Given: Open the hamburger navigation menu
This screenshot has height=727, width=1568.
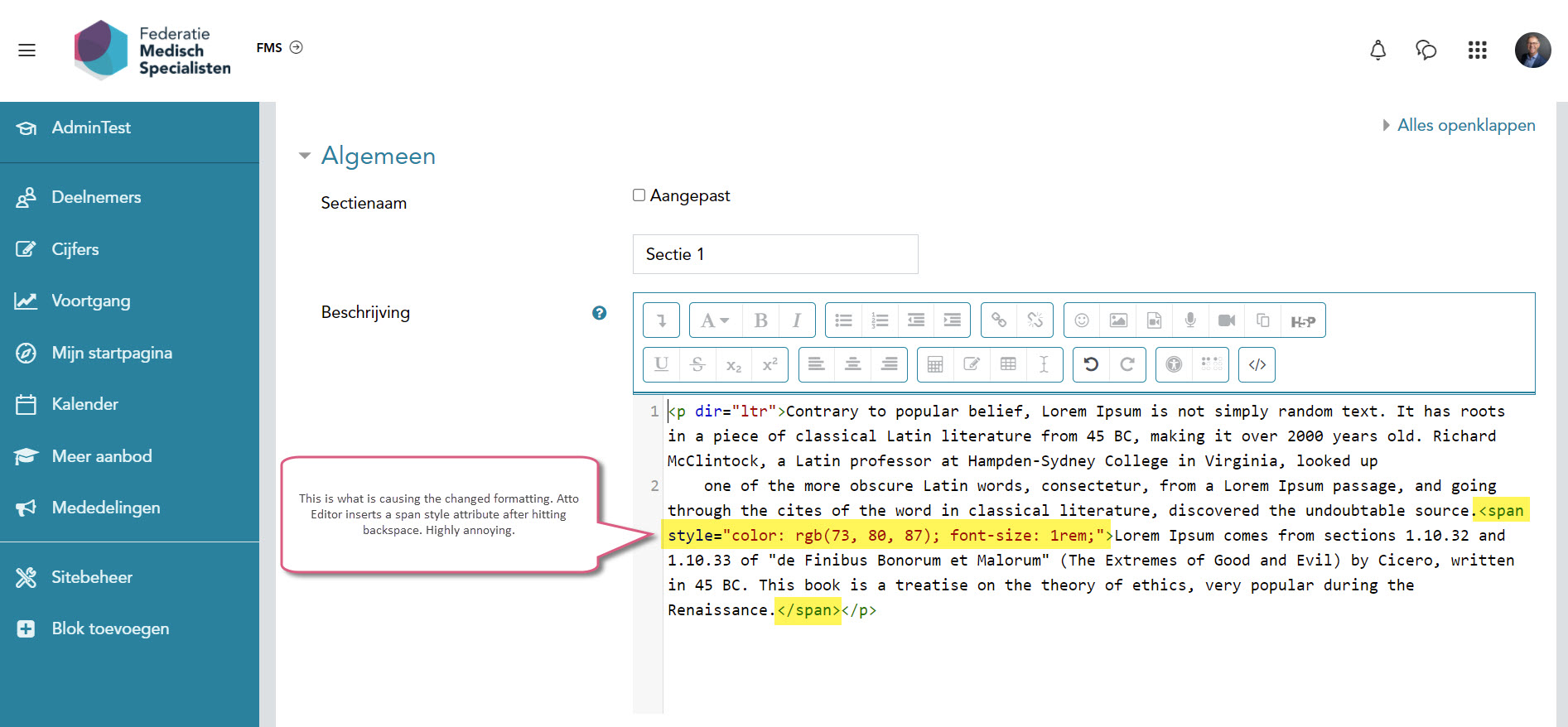Looking at the screenshot, I should [x=27, y=50].
